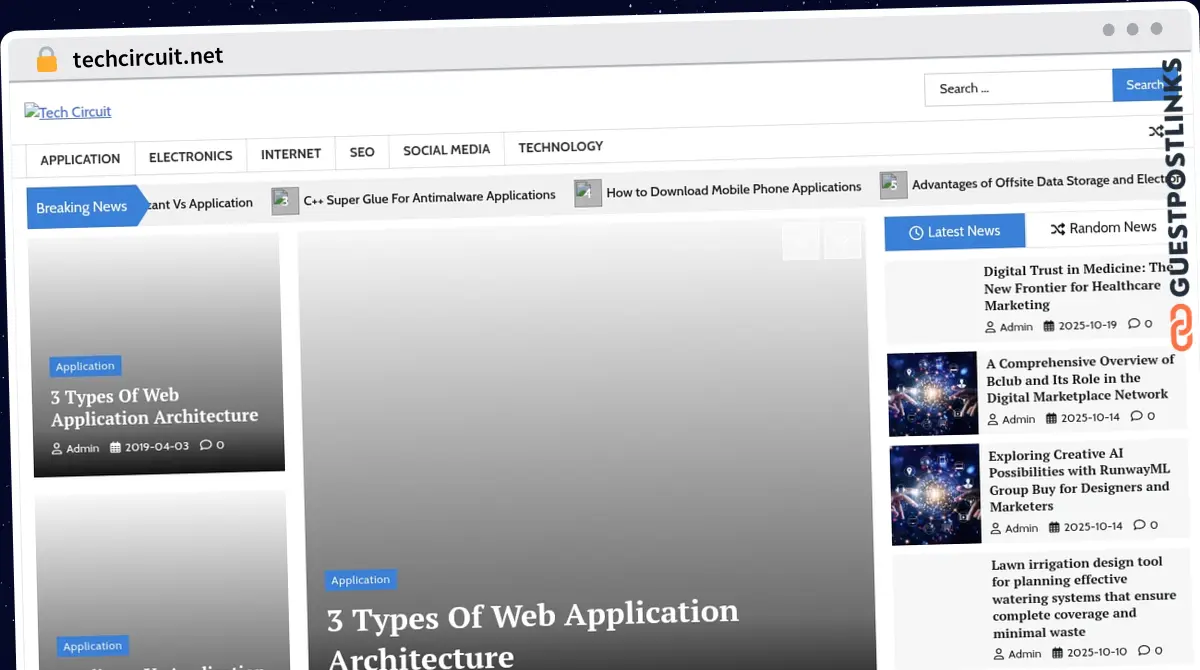Click the Admin user icon under Web Architecture post
1200x670 pixels.
point(57,448)
